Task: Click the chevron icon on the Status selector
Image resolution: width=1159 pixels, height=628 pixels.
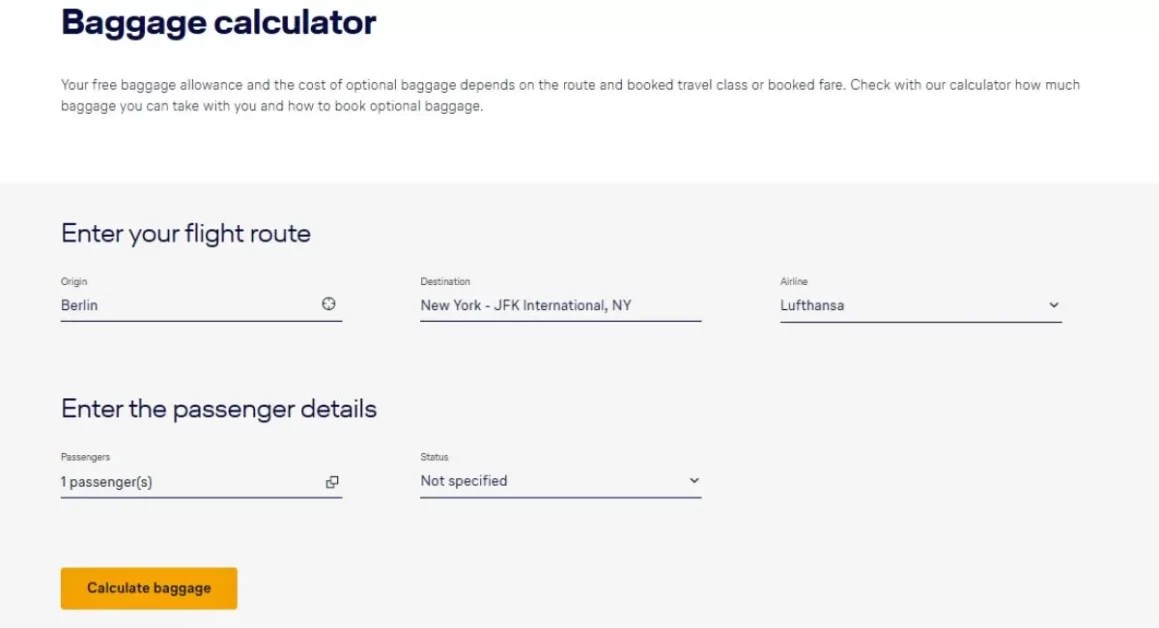Action: [693, 481]
